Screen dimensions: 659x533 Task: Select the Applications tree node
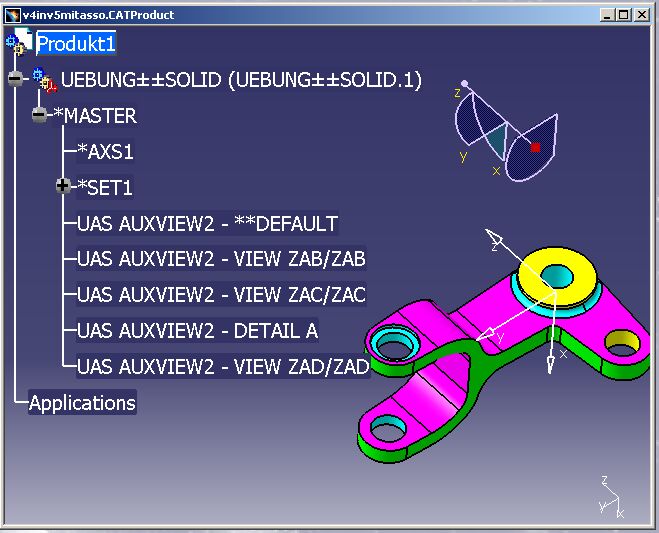(x=82, y=403)
